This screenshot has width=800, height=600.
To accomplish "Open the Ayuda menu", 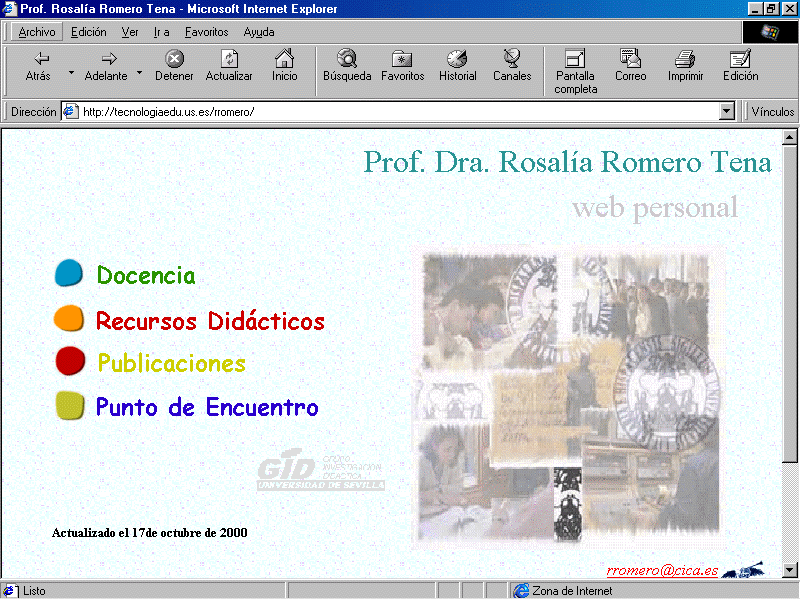I will coord(259,32).
